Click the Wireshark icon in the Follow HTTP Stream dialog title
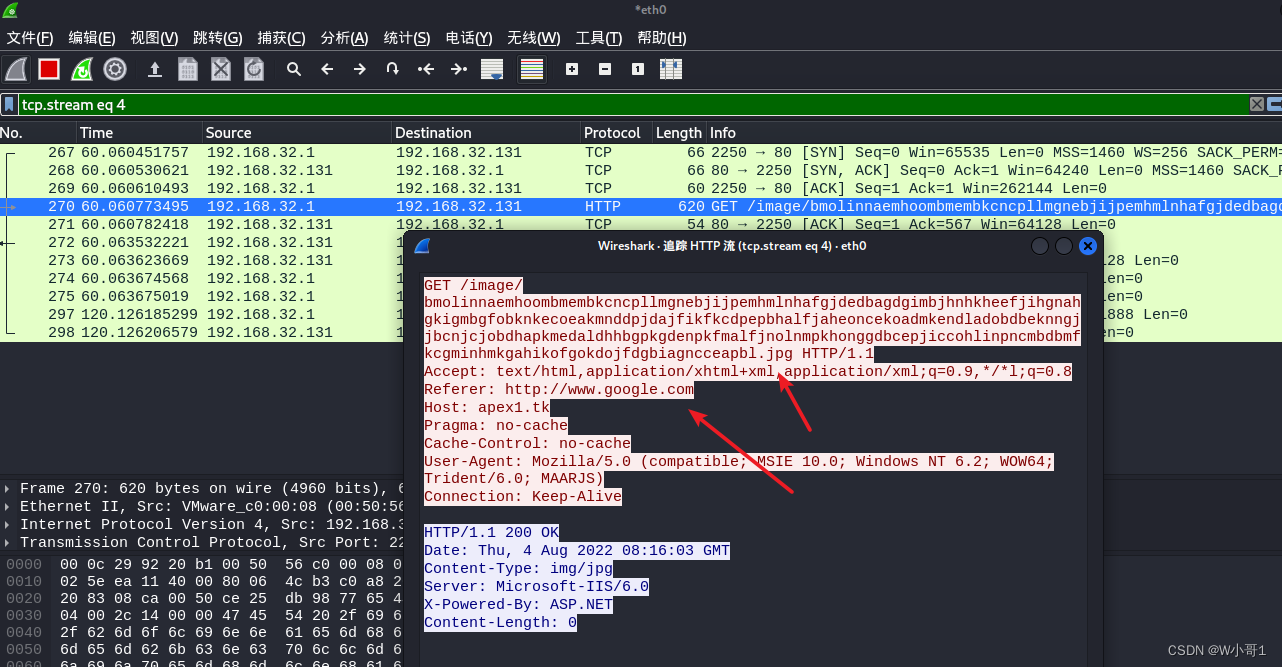The height and width of the screenshot is (667, 1282). click(422, 246)
